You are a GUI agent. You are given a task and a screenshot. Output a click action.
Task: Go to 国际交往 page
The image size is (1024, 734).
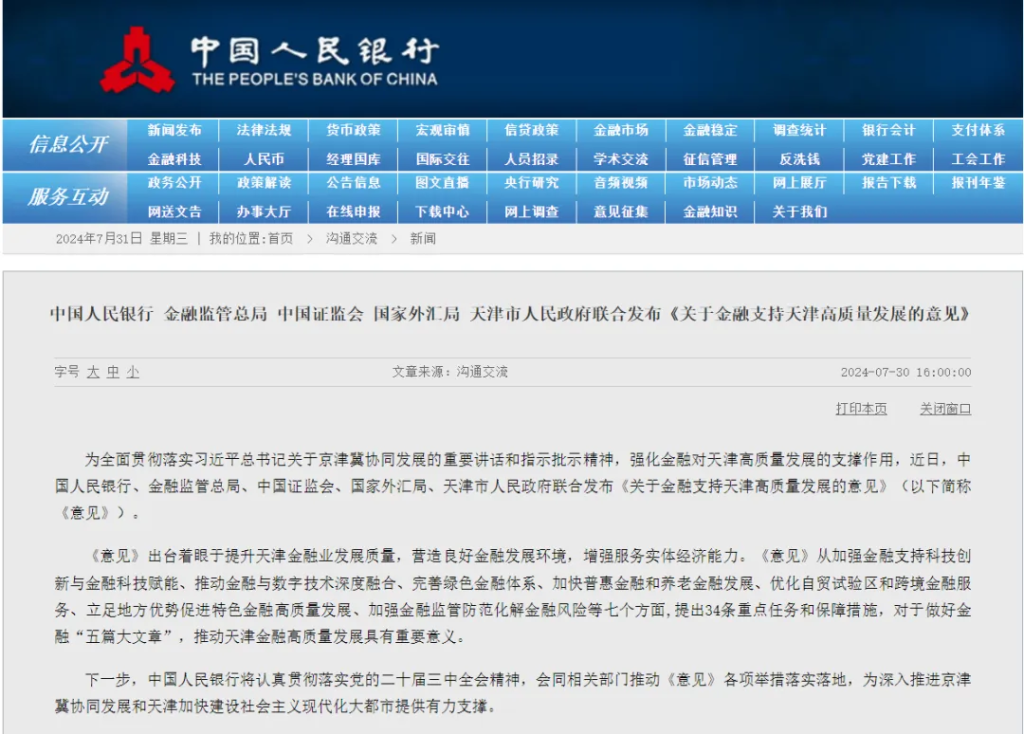click(443, 159)
